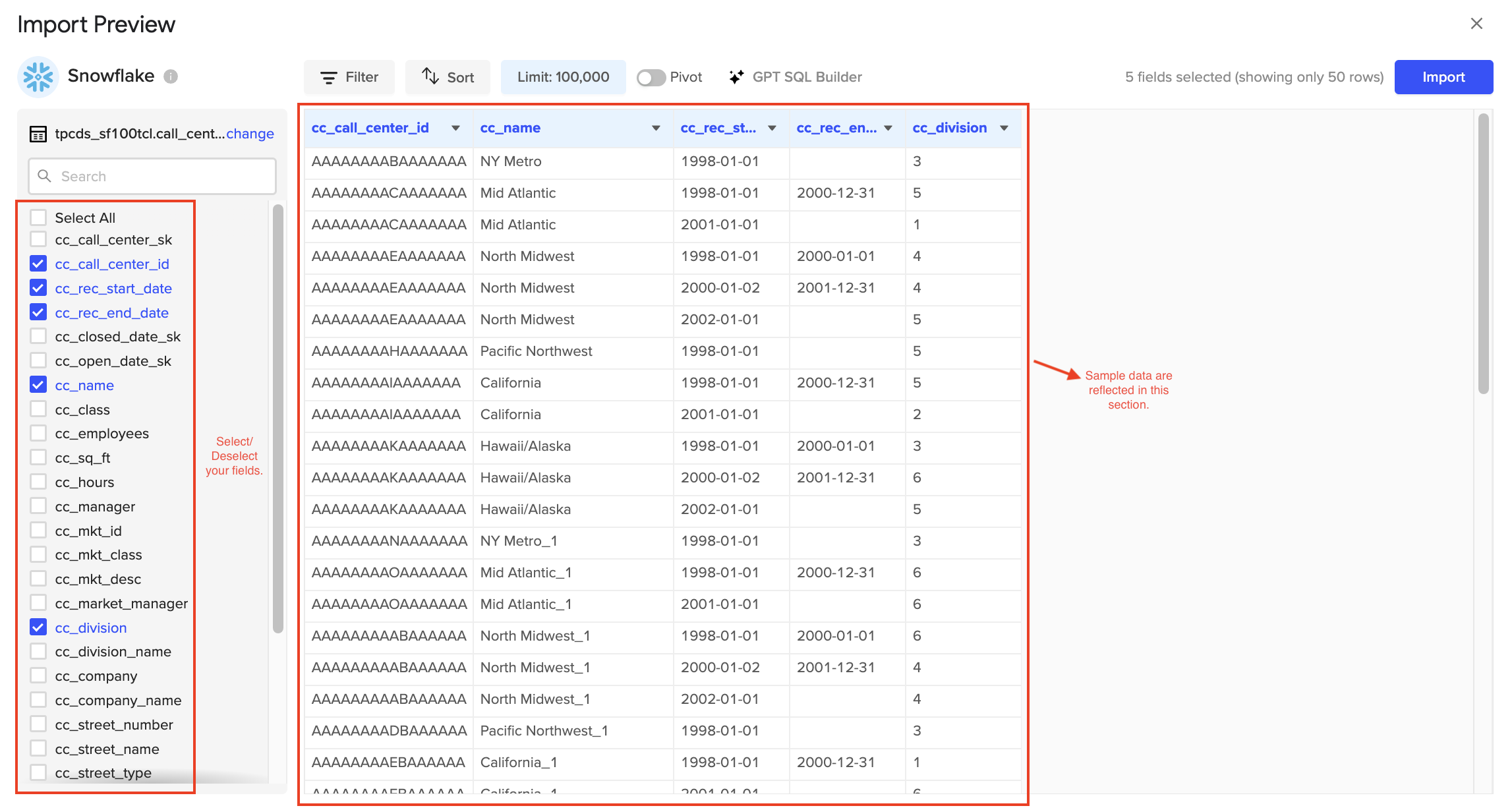Open the Snowflake info icon

click(x=171, y=76)
